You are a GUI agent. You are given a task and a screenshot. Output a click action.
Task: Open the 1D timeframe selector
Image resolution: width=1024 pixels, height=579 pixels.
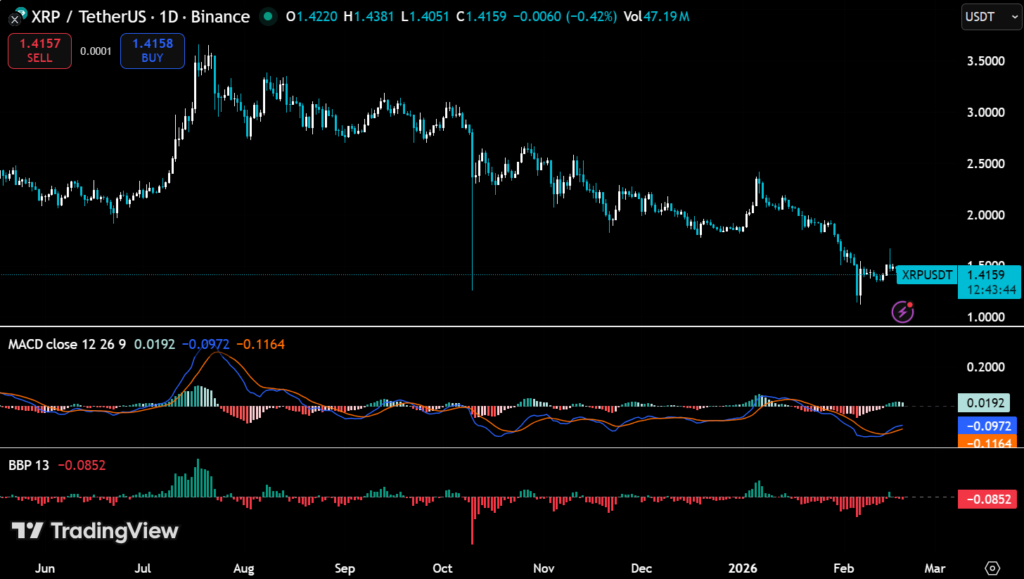tap(168, 17)
